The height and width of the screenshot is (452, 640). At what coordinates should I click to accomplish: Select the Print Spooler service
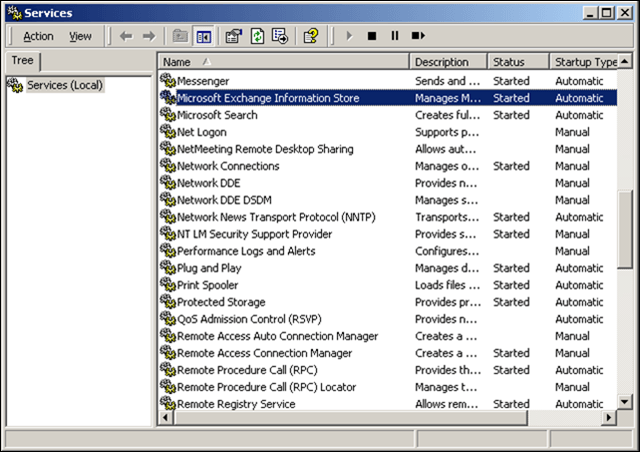point(388,285)
